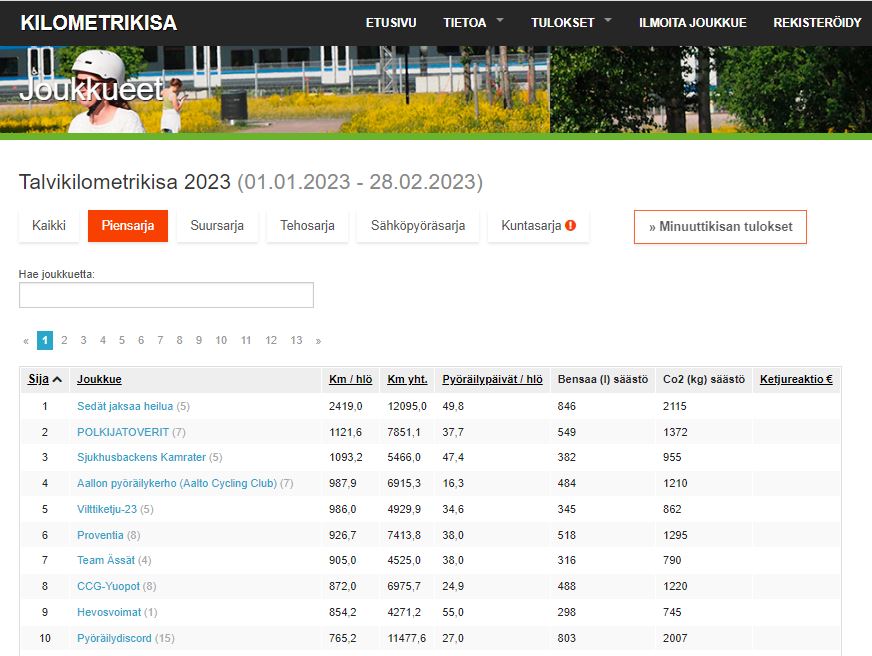872x656 pixels.
Task: Sort by Ketjureaktio € column
Action: point(796,380)
